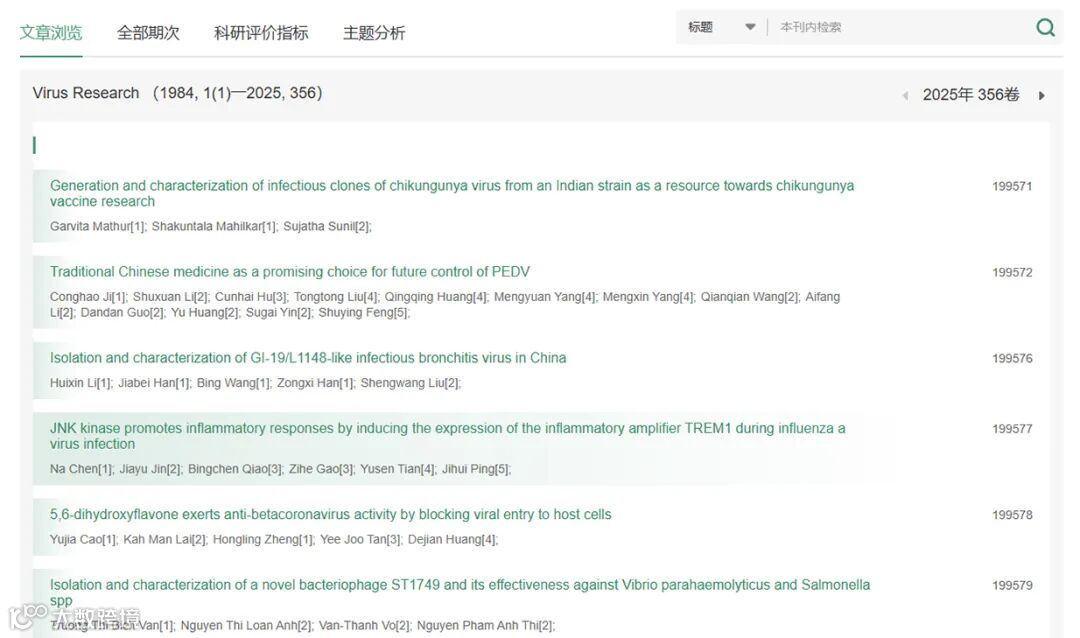The image size is (1080, 638).
Task: Click author Zihe Gao[3]
Action: click(320, 469)
